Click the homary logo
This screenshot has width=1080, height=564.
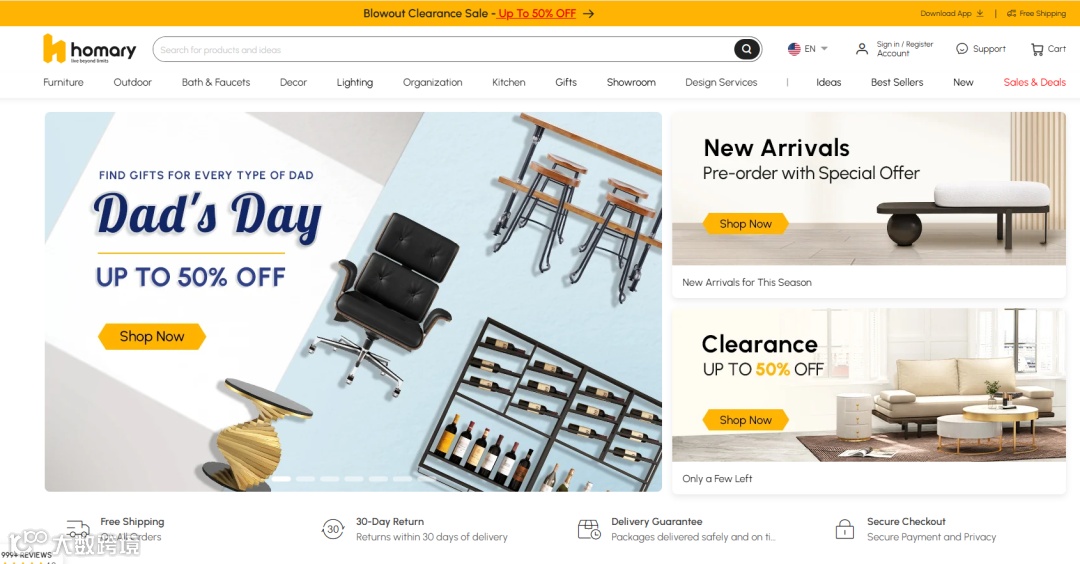tap(90, 49)
